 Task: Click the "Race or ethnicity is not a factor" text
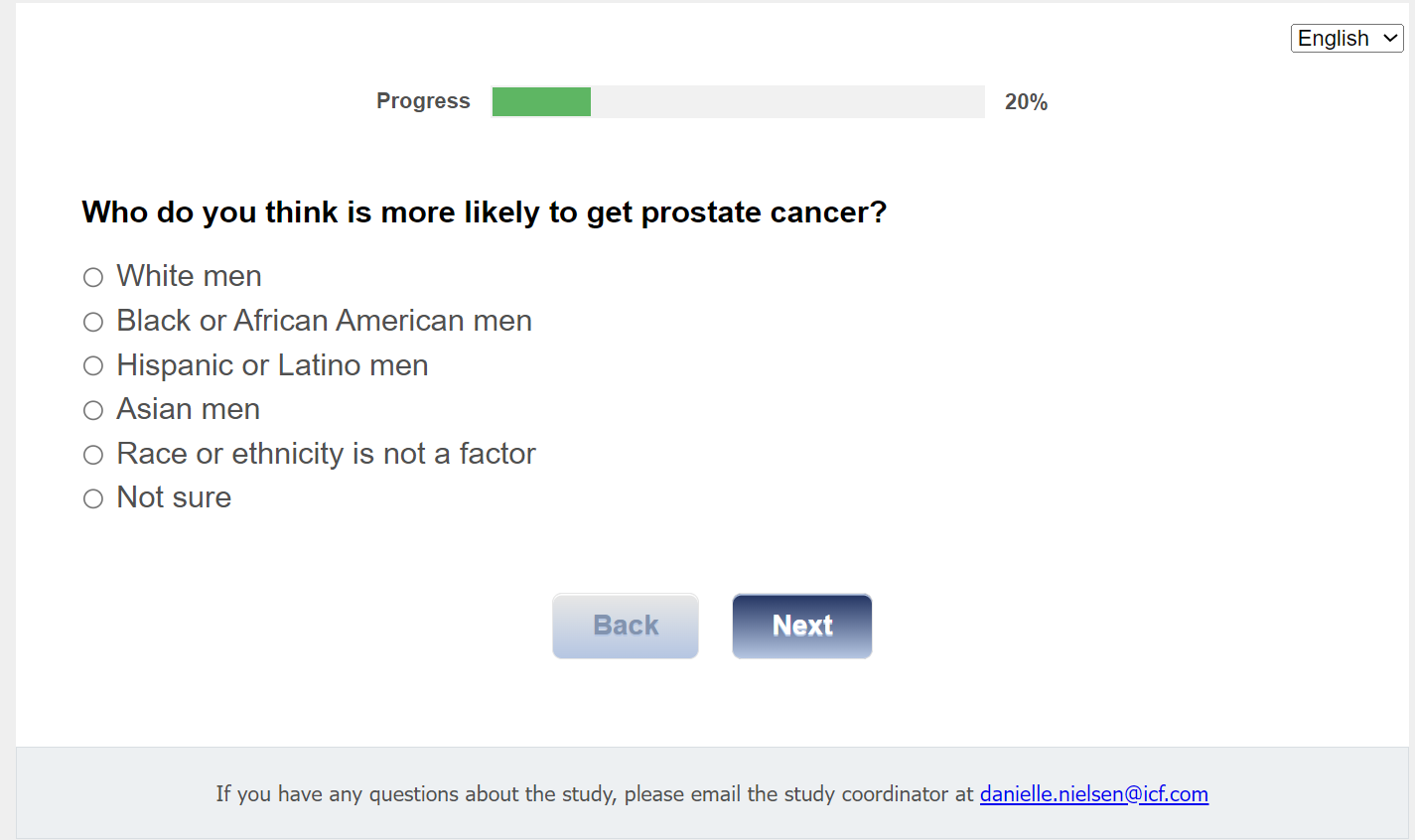click(326, 454)
